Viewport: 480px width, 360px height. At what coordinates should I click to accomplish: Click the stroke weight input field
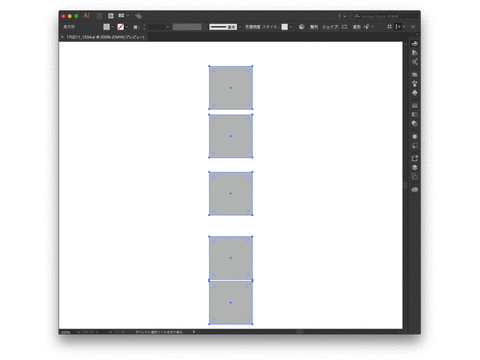tap(156, 27)
